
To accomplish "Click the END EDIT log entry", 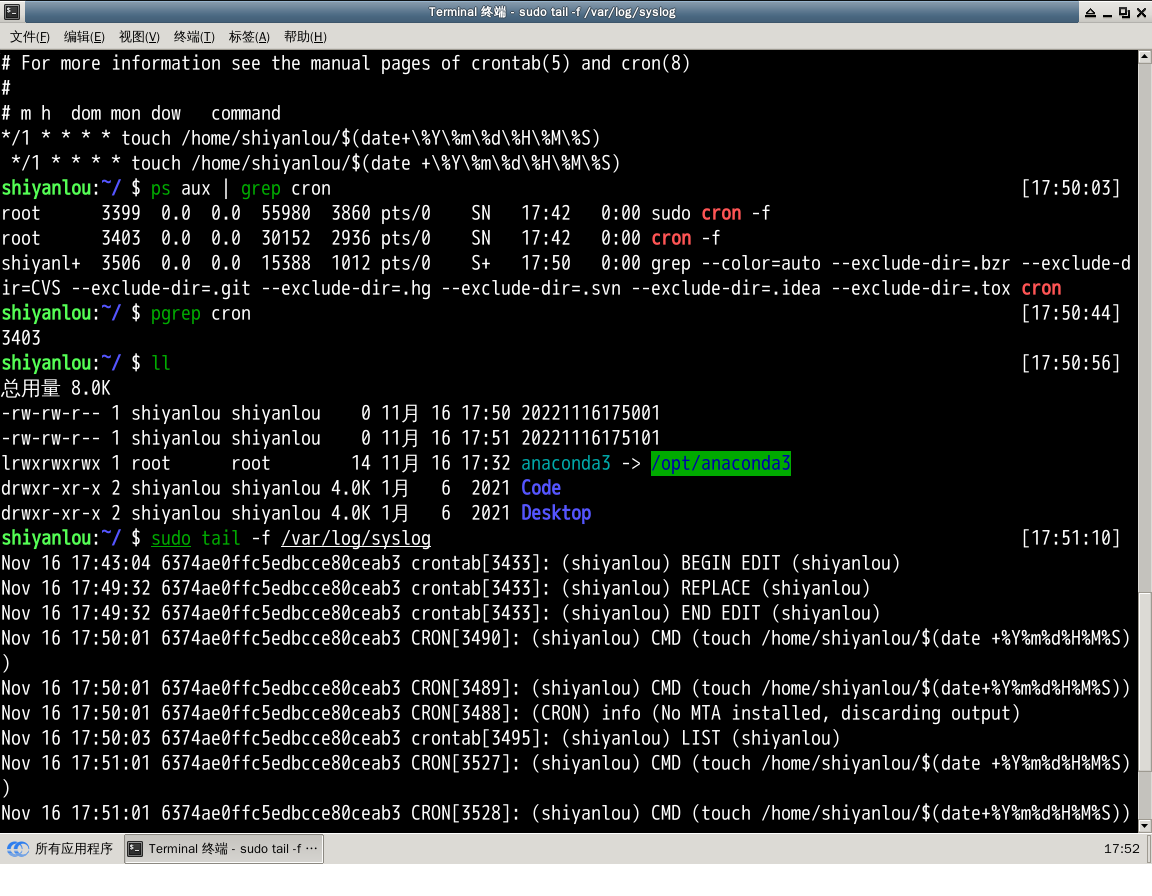I will (441, 613).
